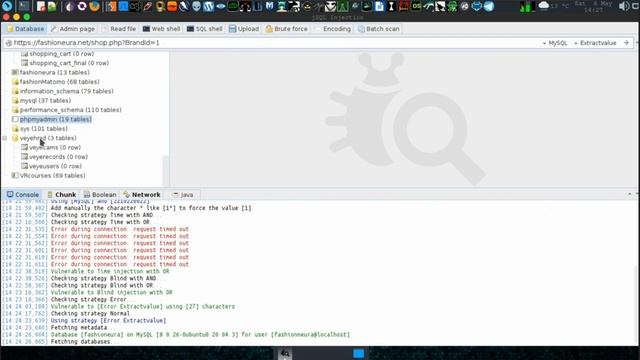640x360 pixels.
Task: Click the database icon next to fashioneura
Action: tap(15, 72)
